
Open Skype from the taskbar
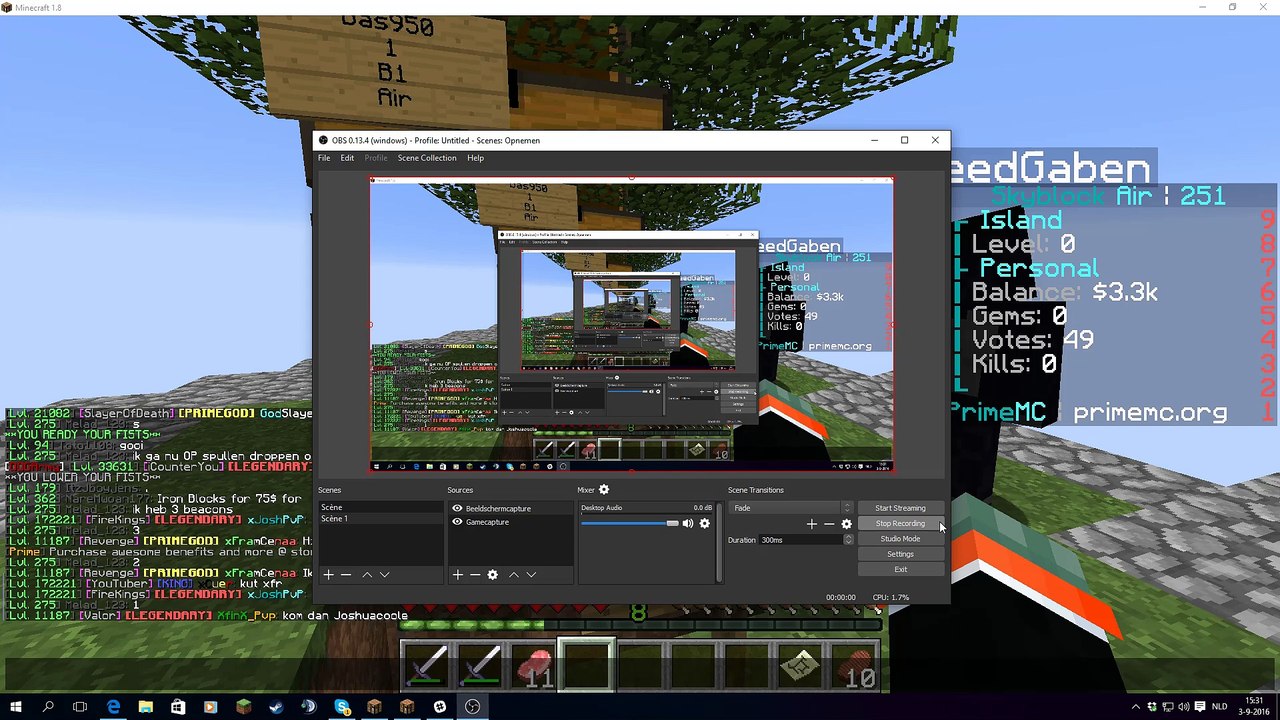point(342,707)
